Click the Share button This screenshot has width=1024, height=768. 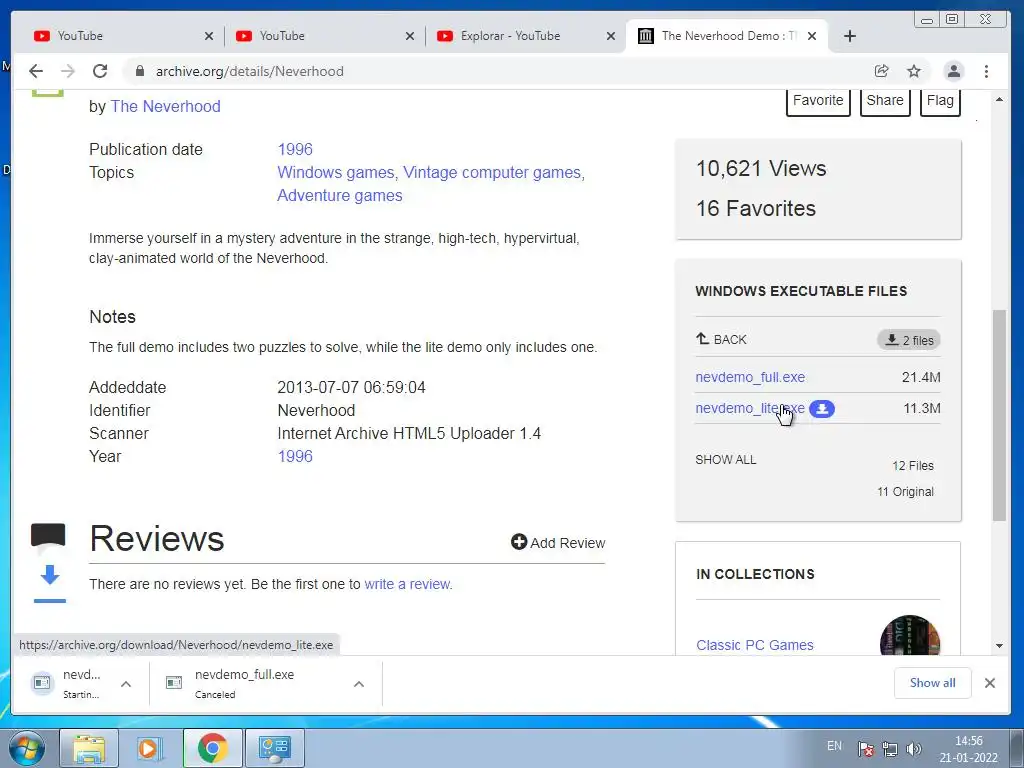coord(885,101)
